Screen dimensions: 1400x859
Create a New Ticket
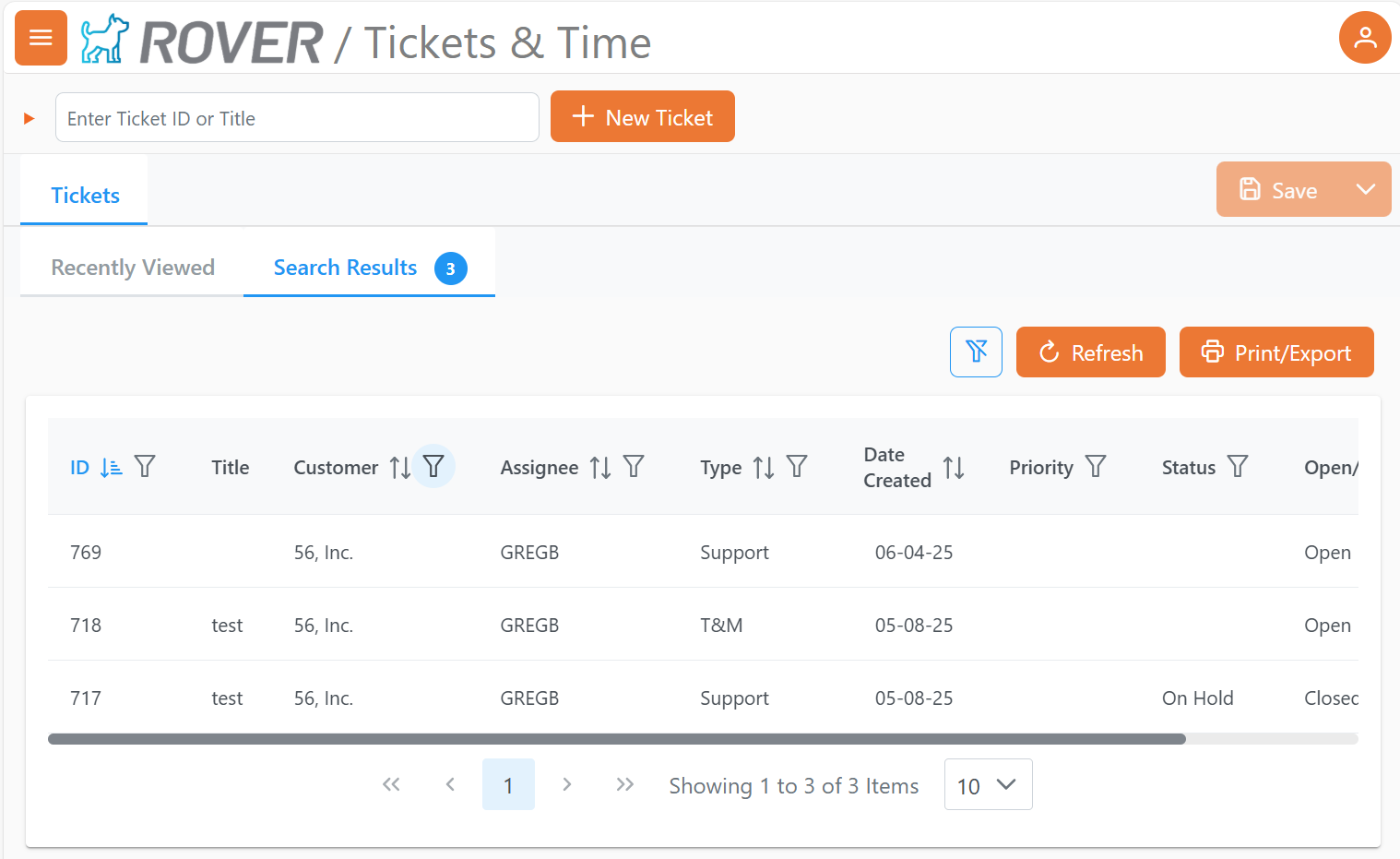pos(642,116)
